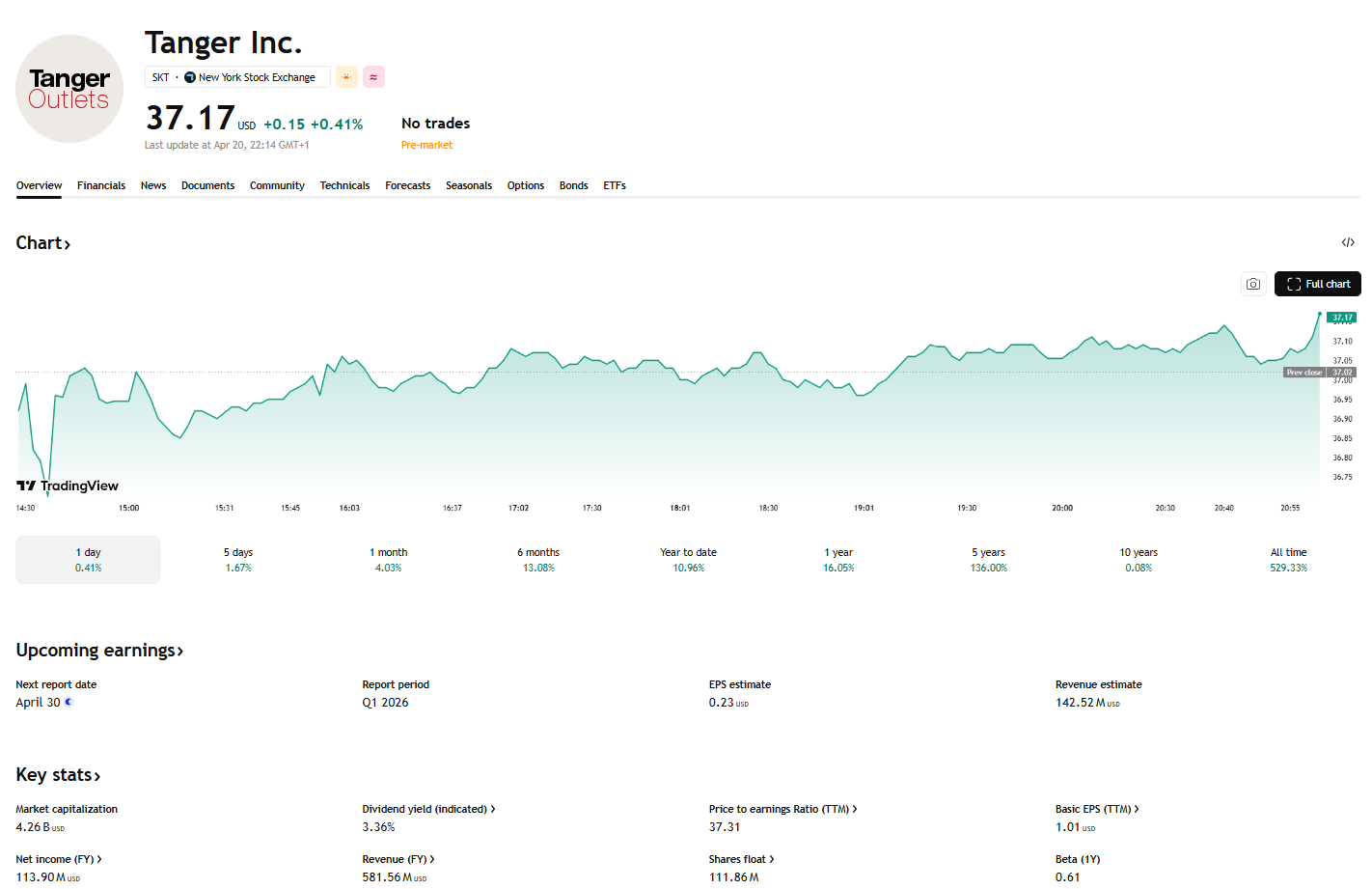Click the Prev close 37.02 marker on chart

1320,373
